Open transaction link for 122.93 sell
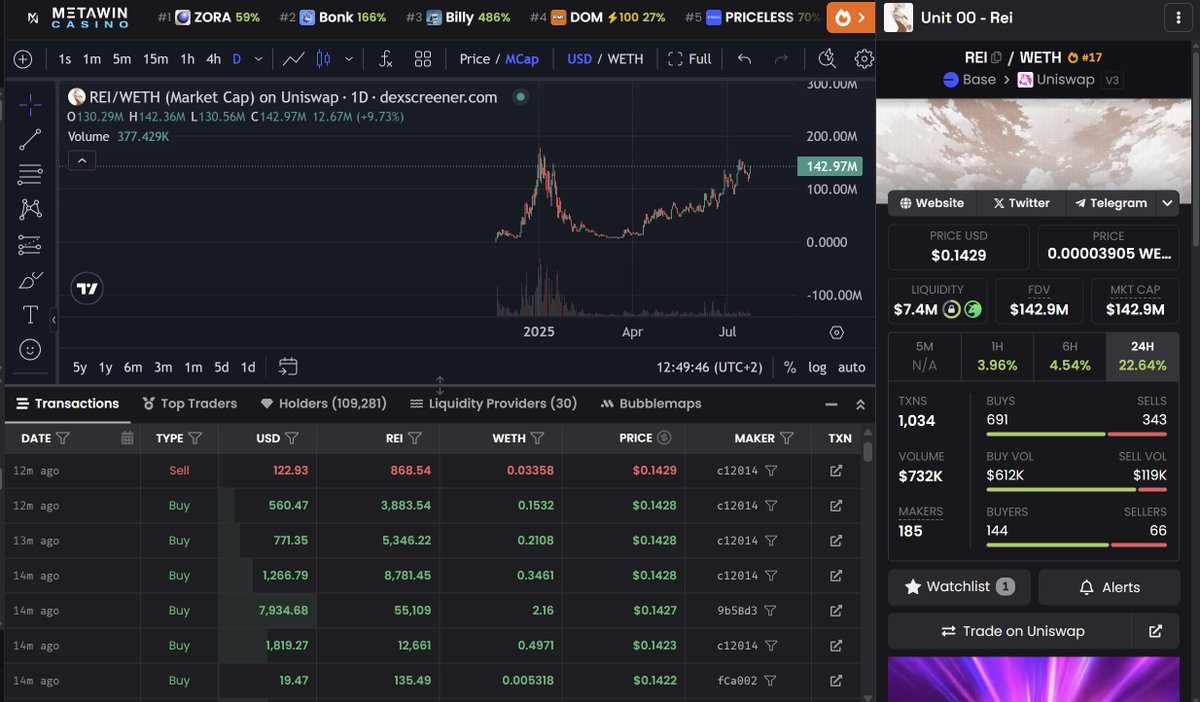Screen dimensions: 1200x702 pyautogui.click(x=836, y=470)
